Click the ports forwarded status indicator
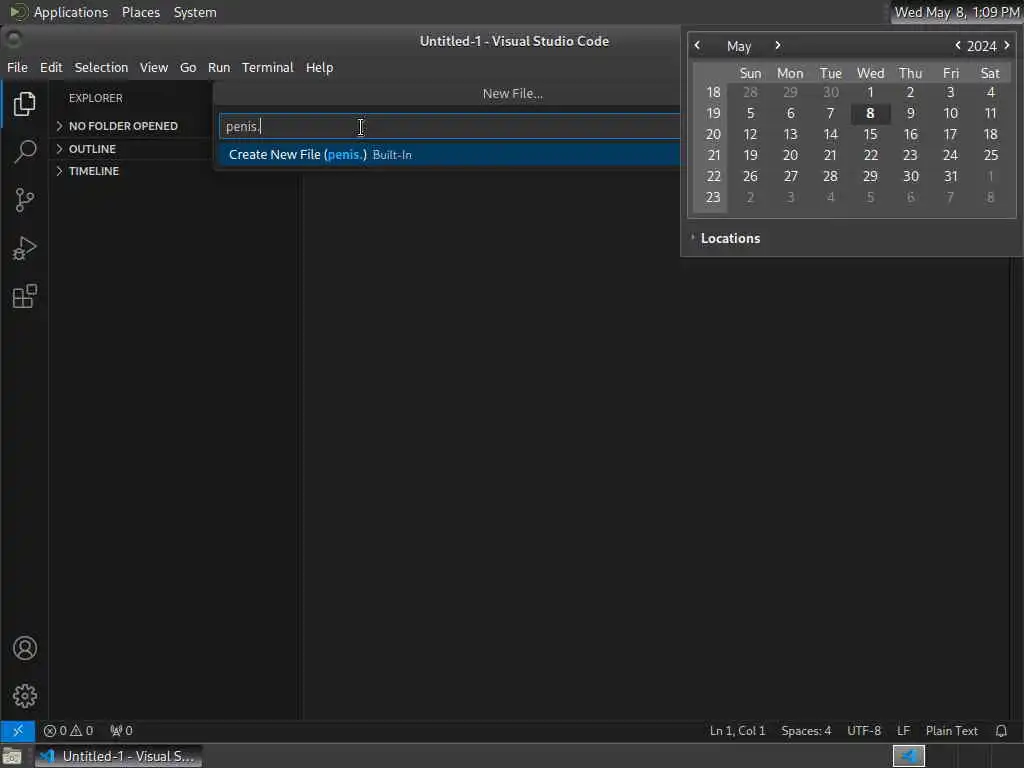The width and height of the screenshot is (1024, 768). pos(121,731)
